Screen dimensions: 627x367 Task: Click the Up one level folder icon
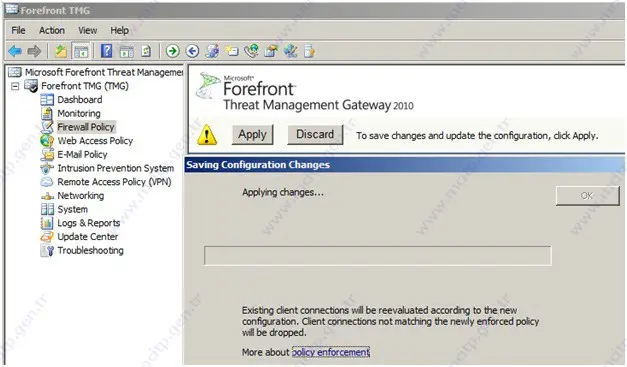pos(61,51)
